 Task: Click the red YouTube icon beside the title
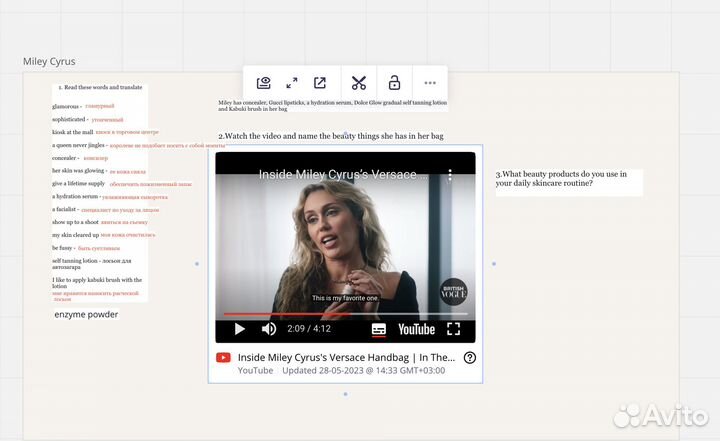click(223, 357)
